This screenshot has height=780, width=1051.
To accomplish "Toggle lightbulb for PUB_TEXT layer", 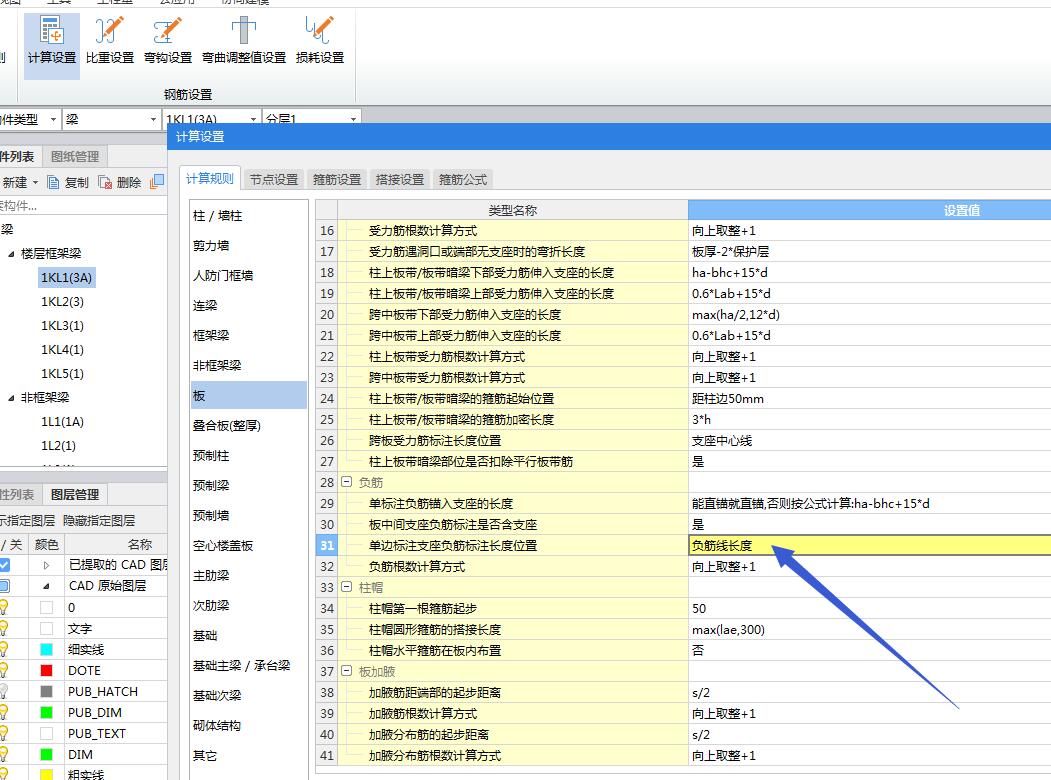I will point(3,733).
